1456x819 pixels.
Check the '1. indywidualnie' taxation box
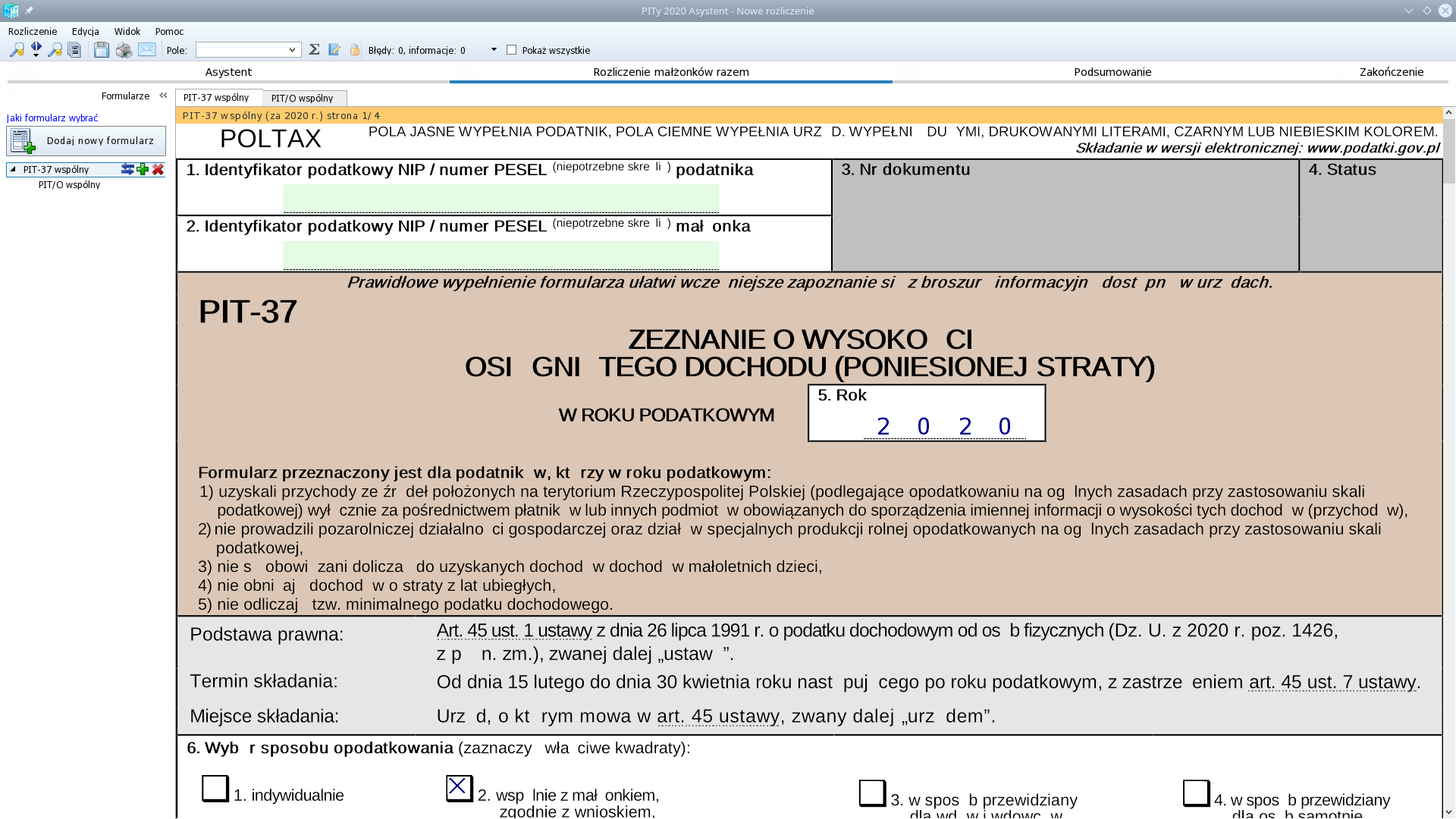pyautogui.click(x=215, y=789)
